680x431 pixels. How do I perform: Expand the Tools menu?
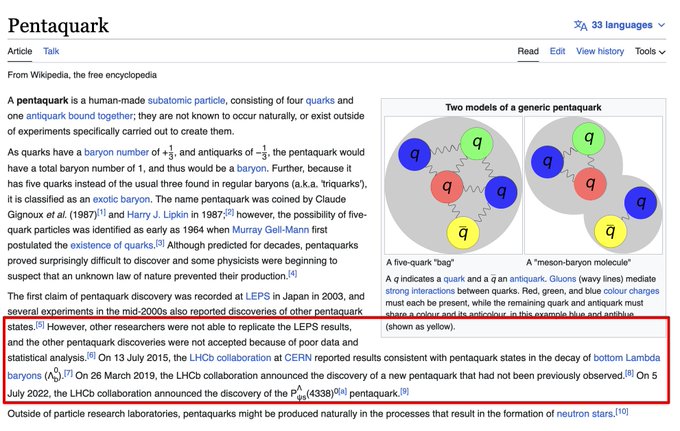tap(650, 51)
